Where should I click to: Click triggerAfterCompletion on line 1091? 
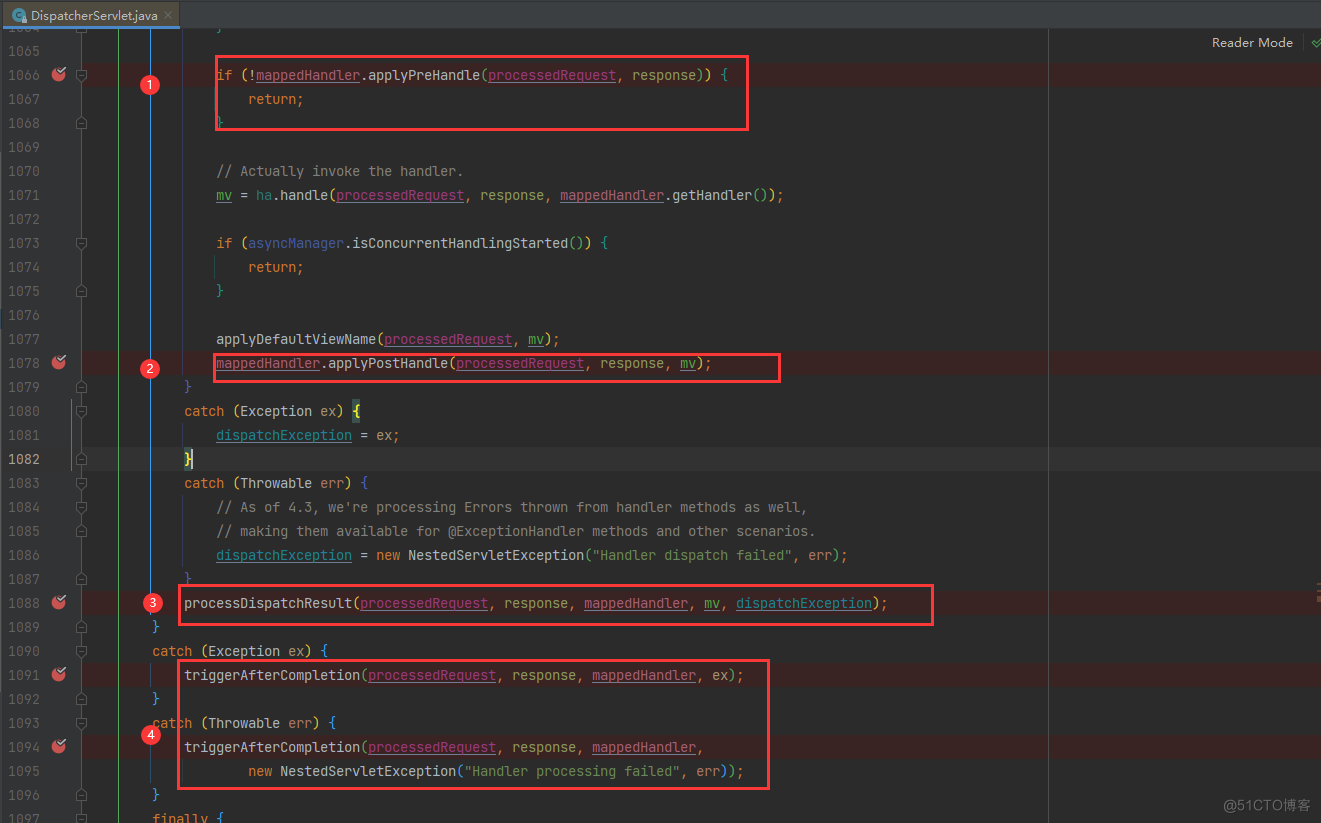coord(272,675)
